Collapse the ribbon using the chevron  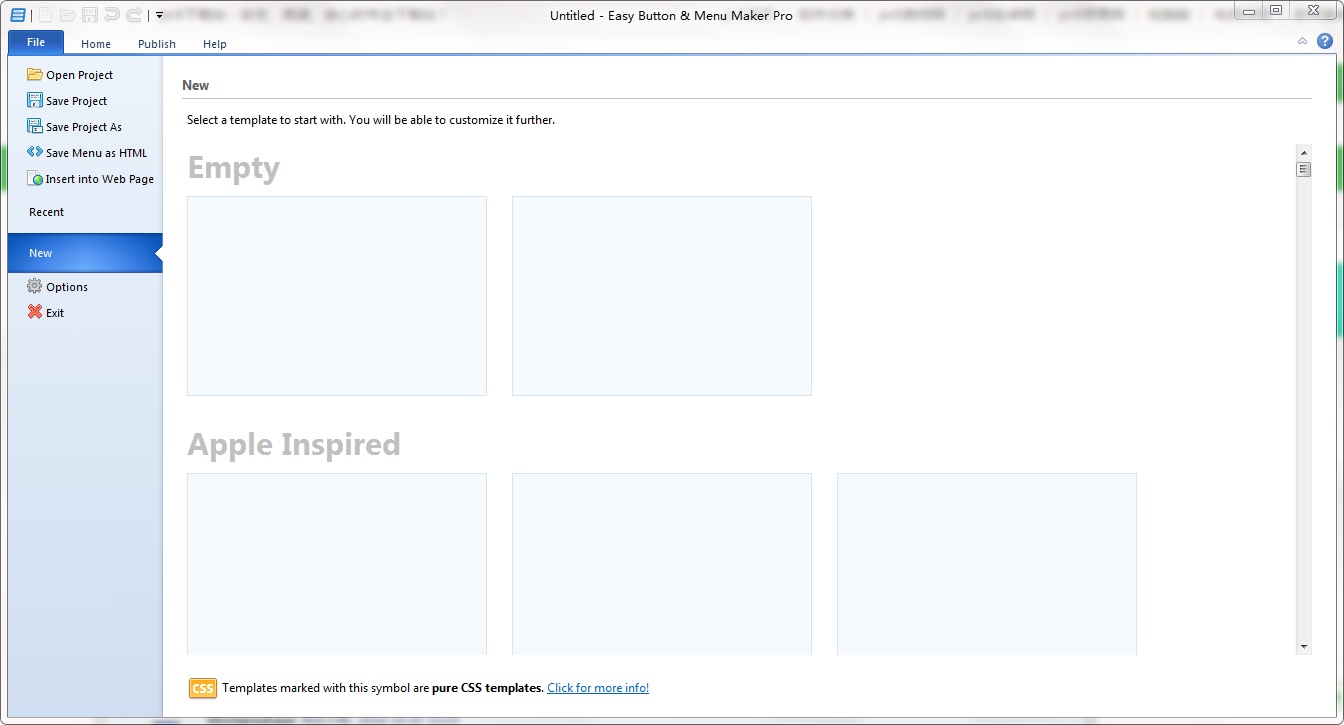[x=1302, y=41]
